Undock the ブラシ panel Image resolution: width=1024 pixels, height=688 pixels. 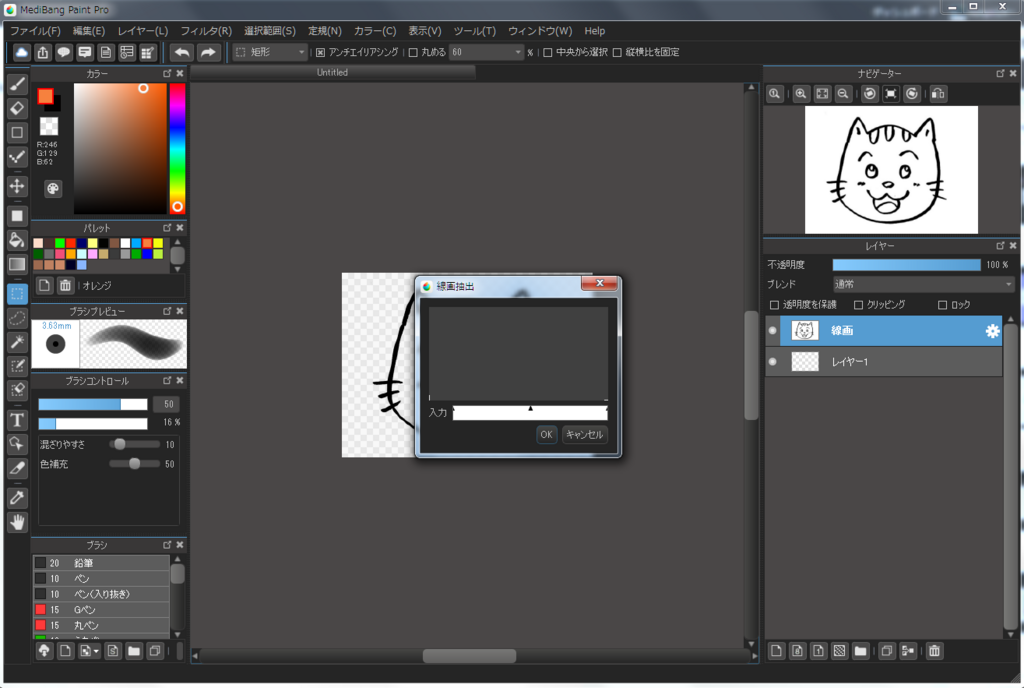(167, 544)
